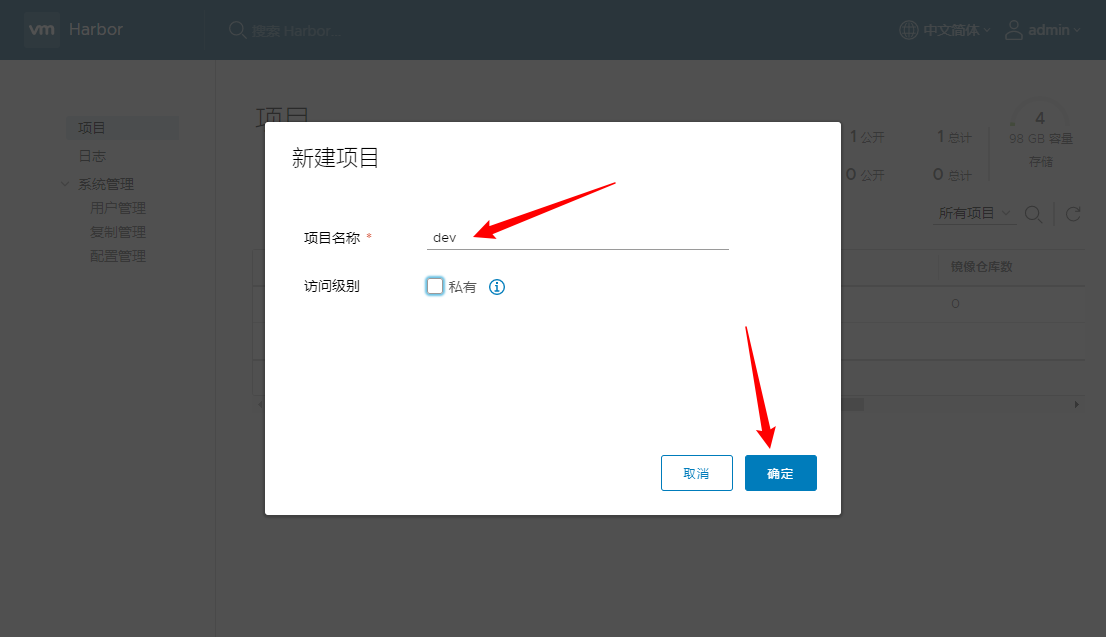Click the globe language icon
The width and height of the screenshot is (1106, 637).
(908, 30)
